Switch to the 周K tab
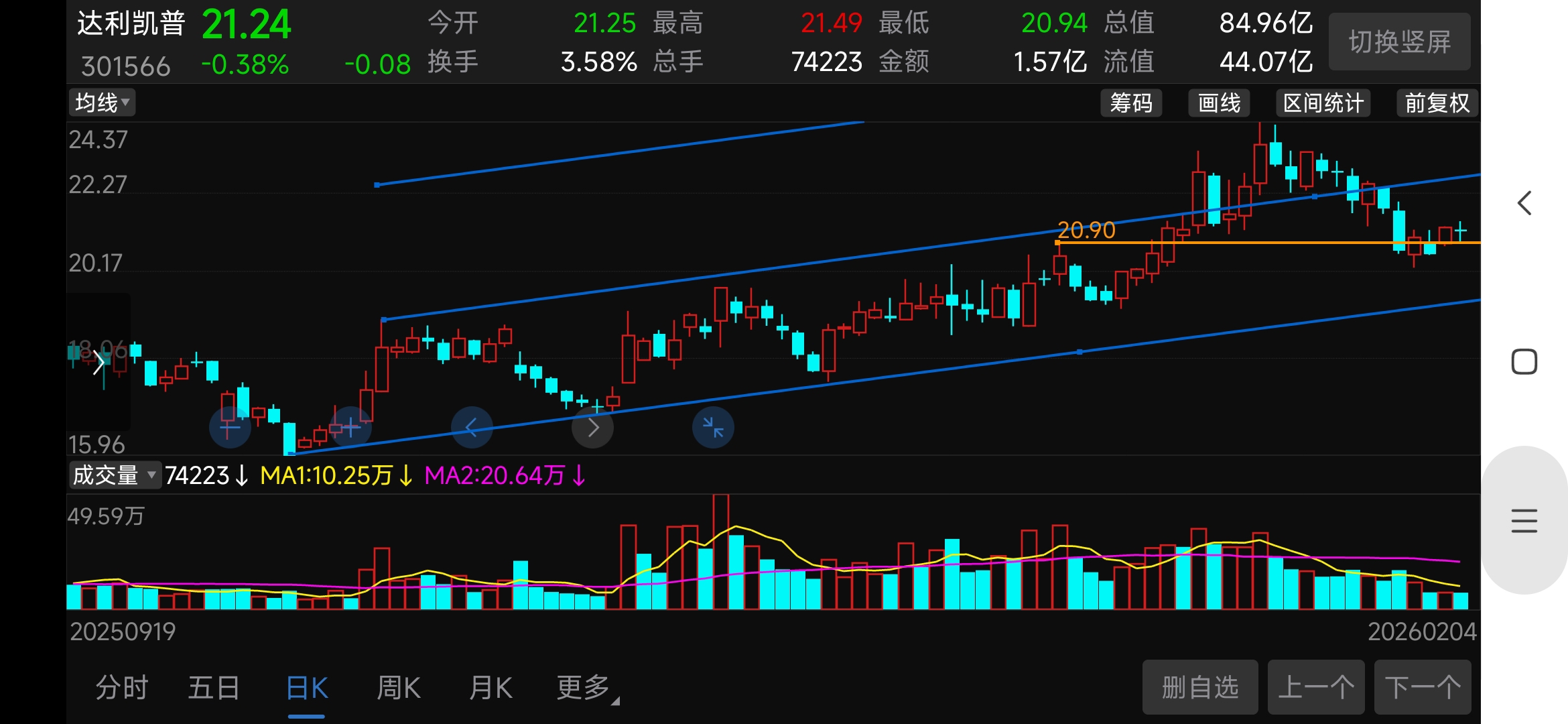The image size is (1568, 724). click(x=399, y=688)
